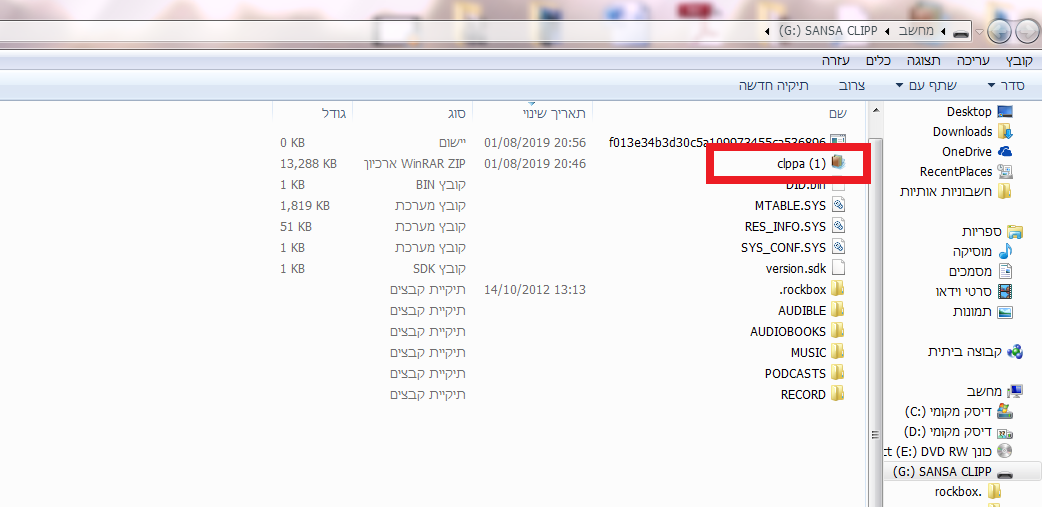Open the address bar history dropdown arrow
Screen dimensions: 1042x507
click(979, 32)
